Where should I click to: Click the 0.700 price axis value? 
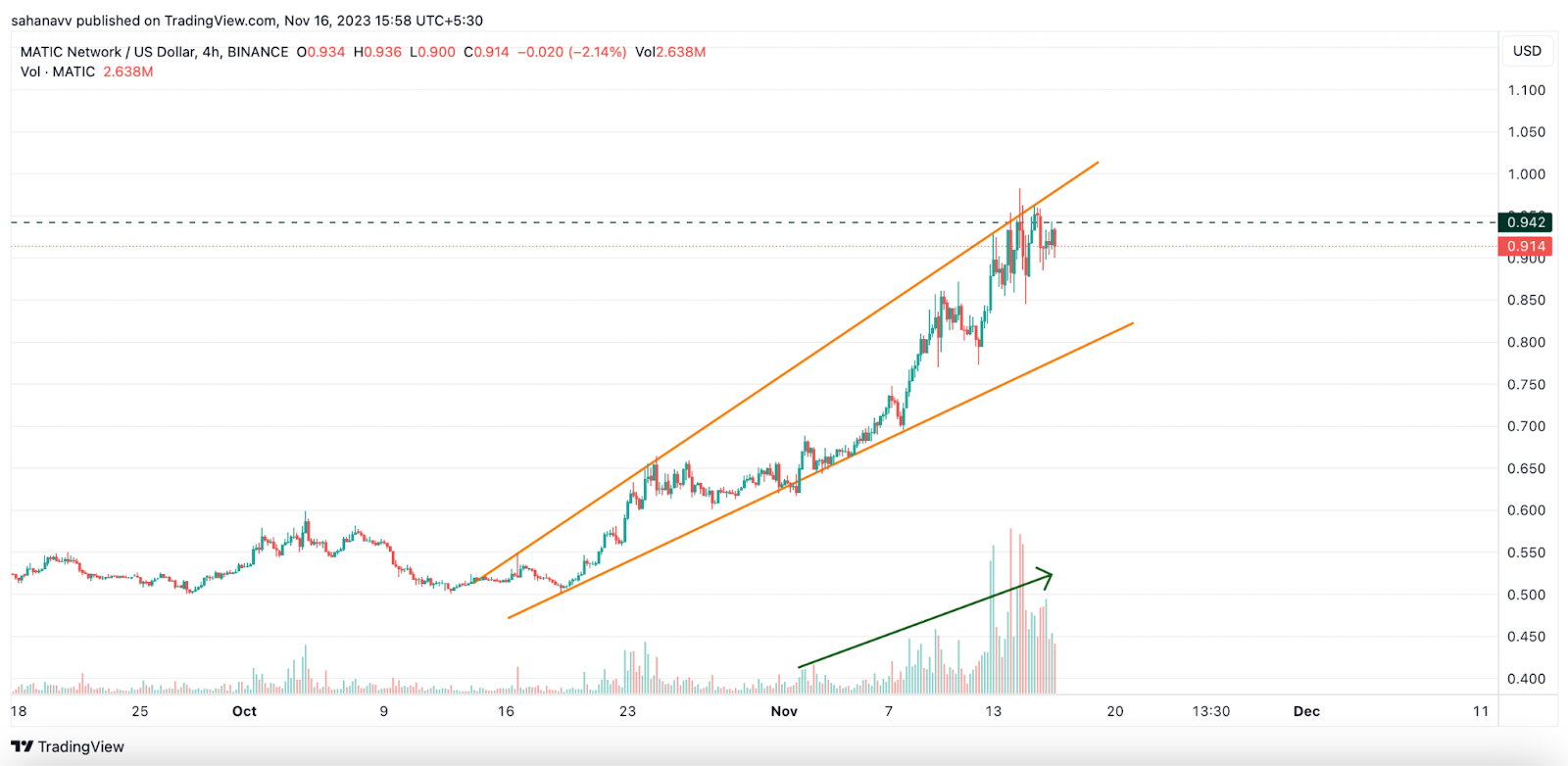coord(1526,426)
